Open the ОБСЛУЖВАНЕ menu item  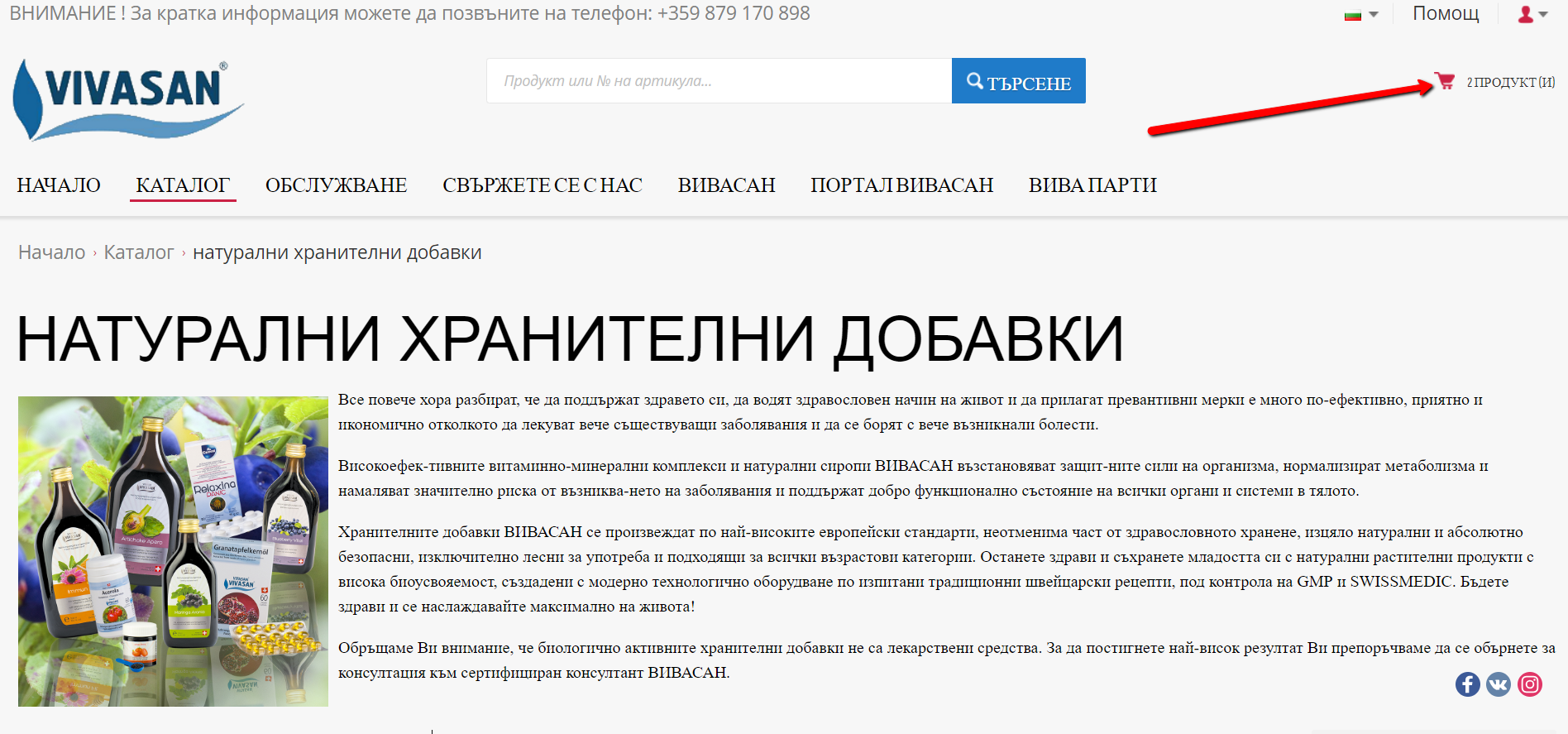point(336,185)
